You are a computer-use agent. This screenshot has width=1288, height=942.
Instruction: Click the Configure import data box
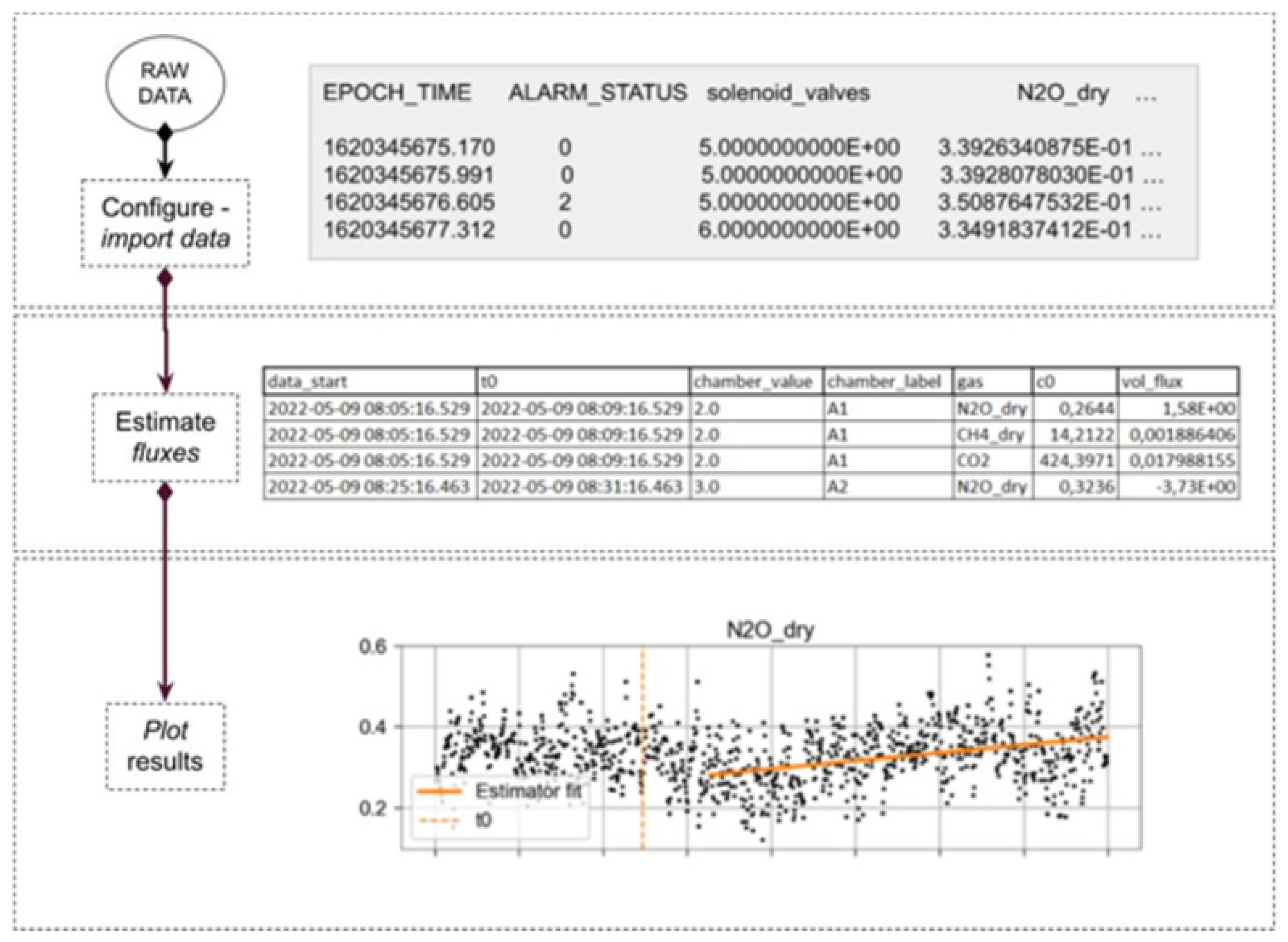[x=165, y=223]
